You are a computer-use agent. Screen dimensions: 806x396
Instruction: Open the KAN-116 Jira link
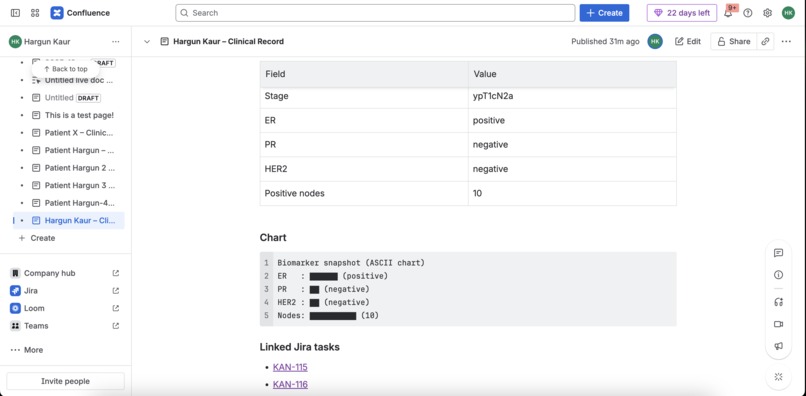pos(290,384)
